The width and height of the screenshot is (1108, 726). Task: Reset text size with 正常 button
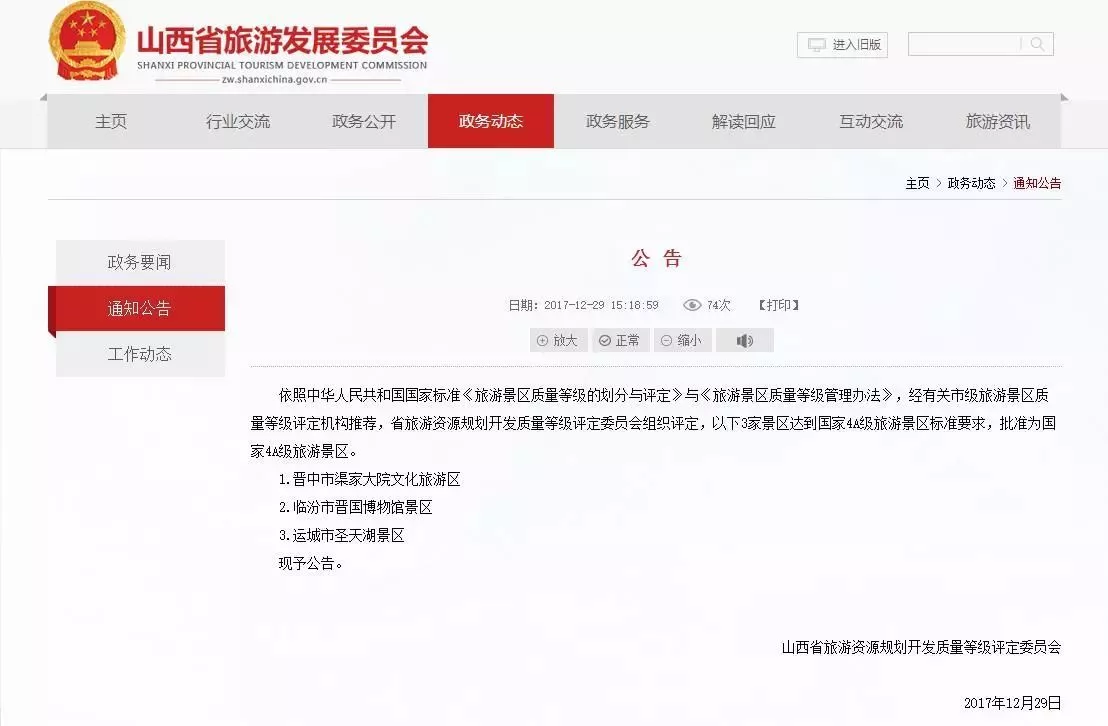620,341
